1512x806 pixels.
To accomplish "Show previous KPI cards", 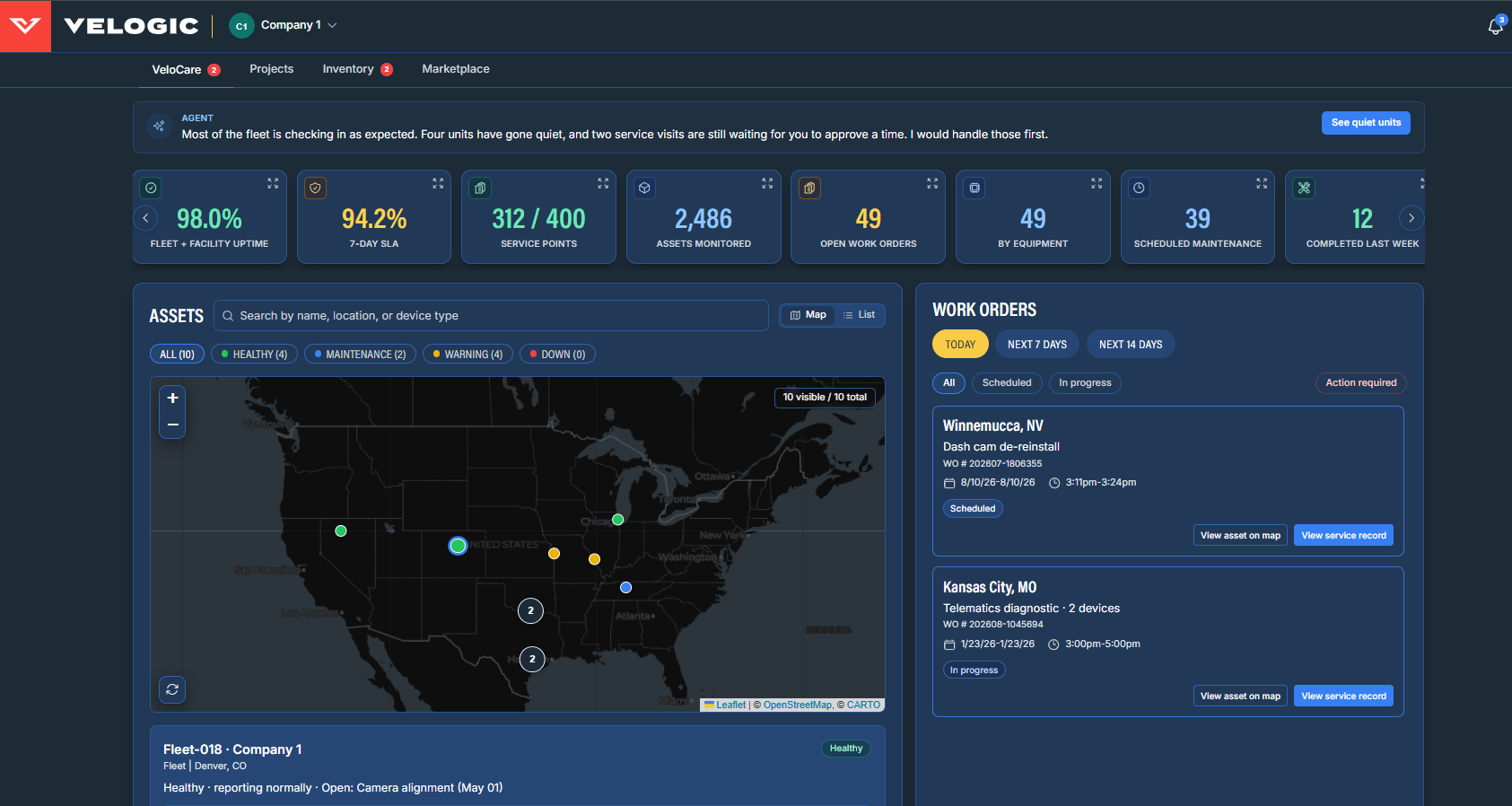I will pyautogui.click(x=145, y=218).
